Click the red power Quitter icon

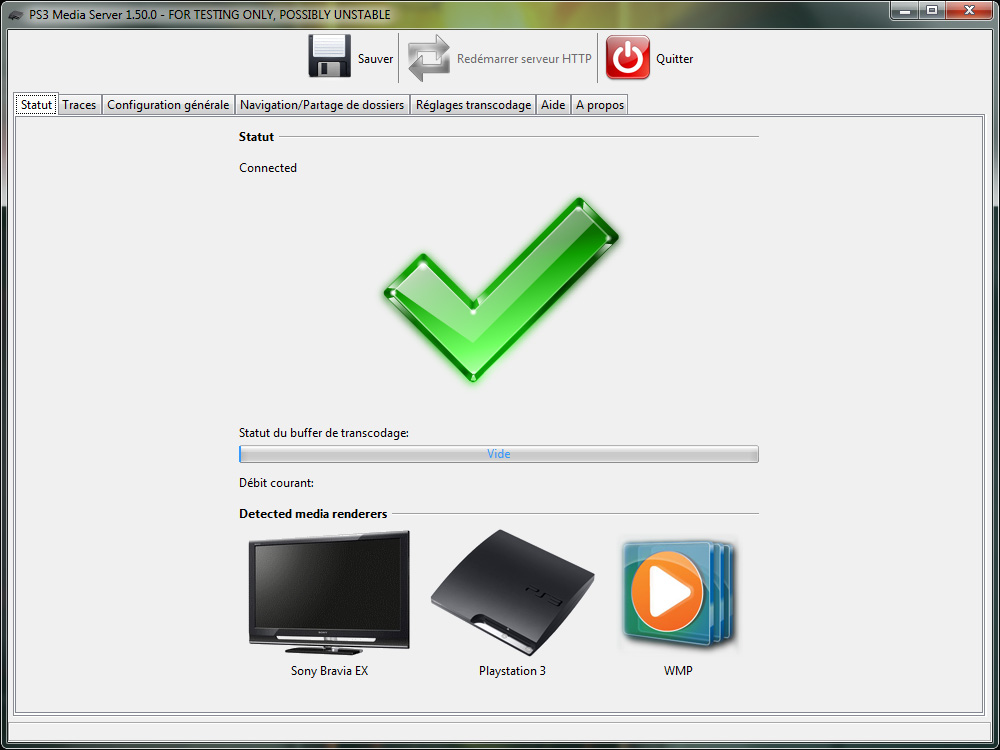click(628, 57)
